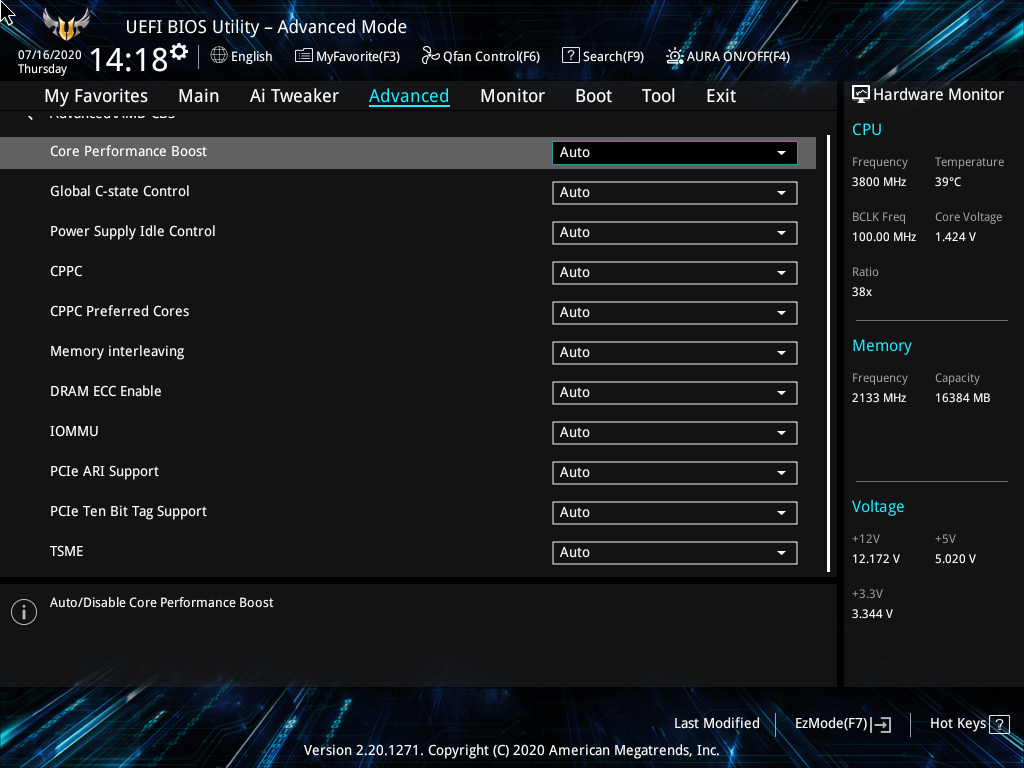
Task: Open the CPPC dropdown
Action: (675, 272)
